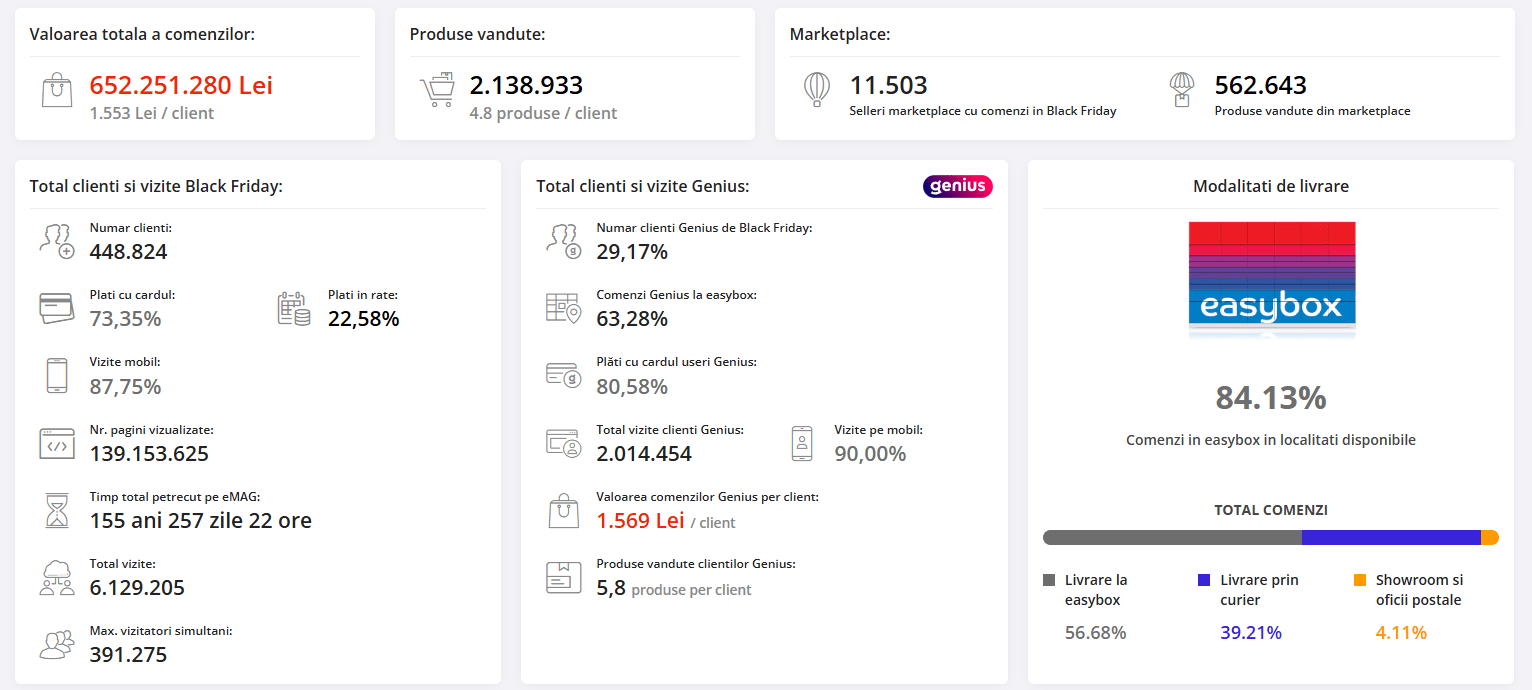Screen dimensions: 1532x690
Task: Click the Total clienti si vizite Genius heading
Action: pyautogui.click(x=643, y=186)
